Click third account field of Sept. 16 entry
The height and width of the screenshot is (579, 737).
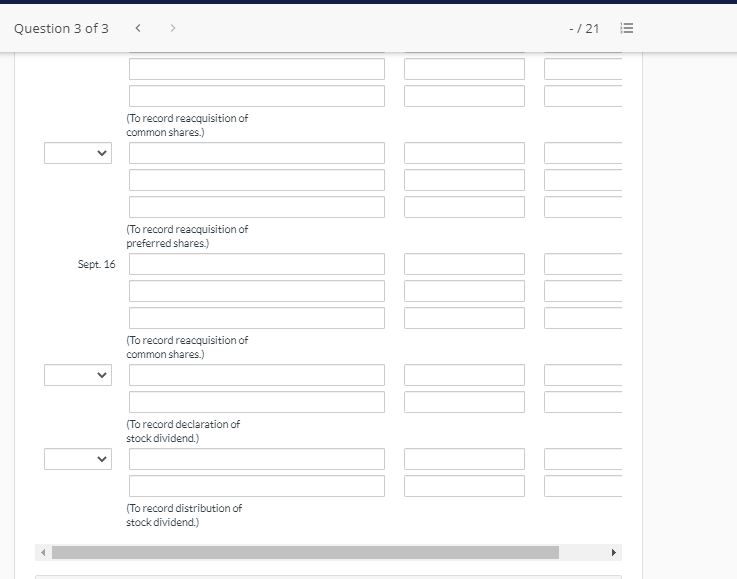point(257,318)
